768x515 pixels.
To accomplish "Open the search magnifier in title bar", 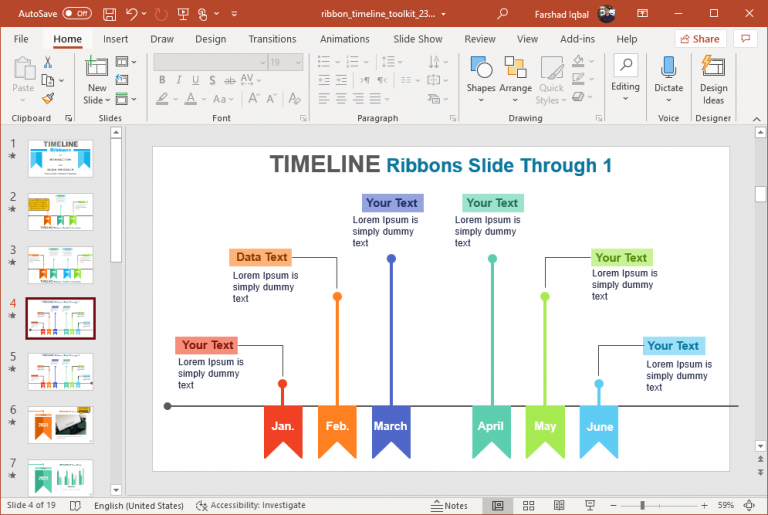I will click(x=502, y=14).
